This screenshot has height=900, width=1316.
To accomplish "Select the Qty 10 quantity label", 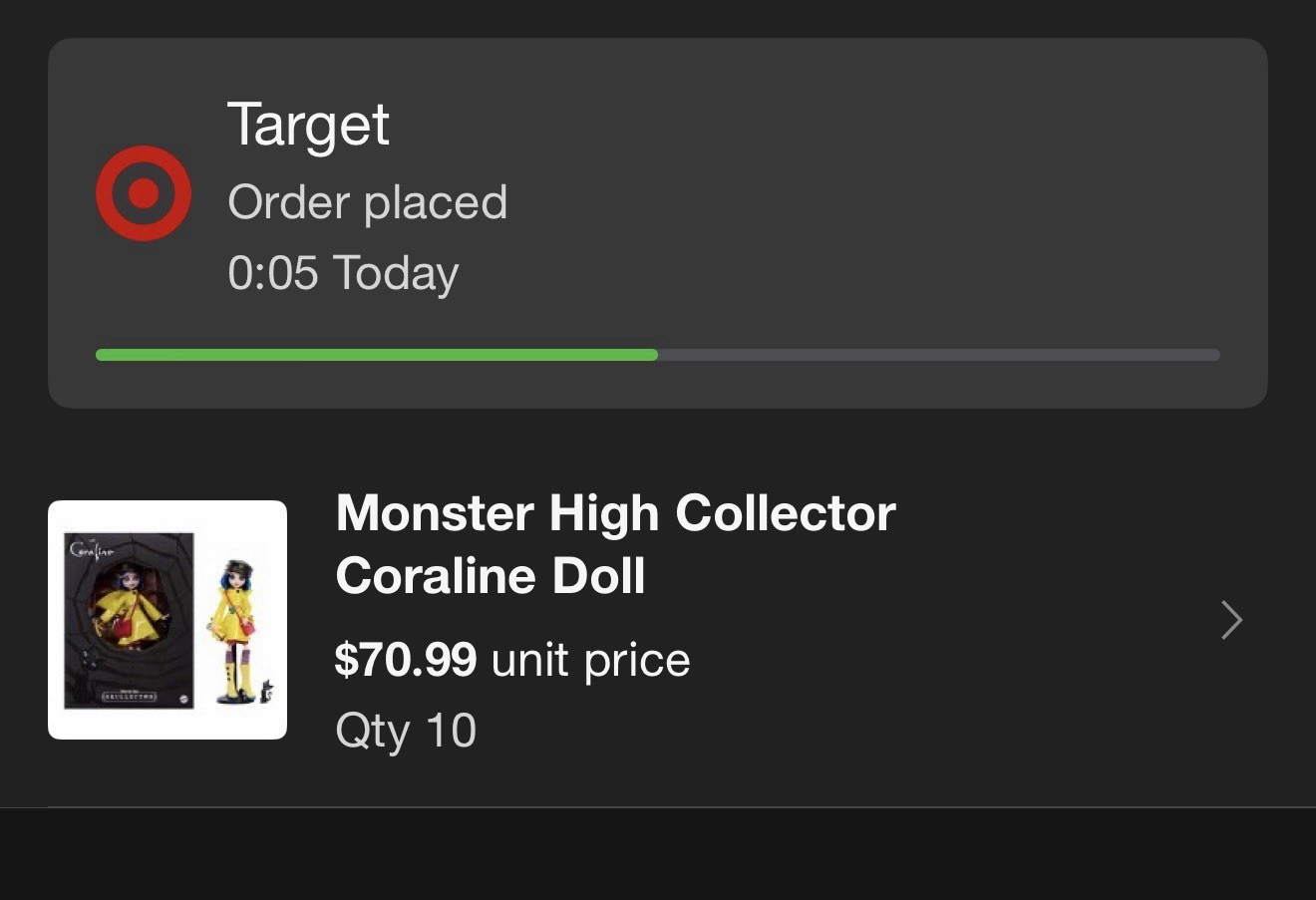I will (406, 730).
